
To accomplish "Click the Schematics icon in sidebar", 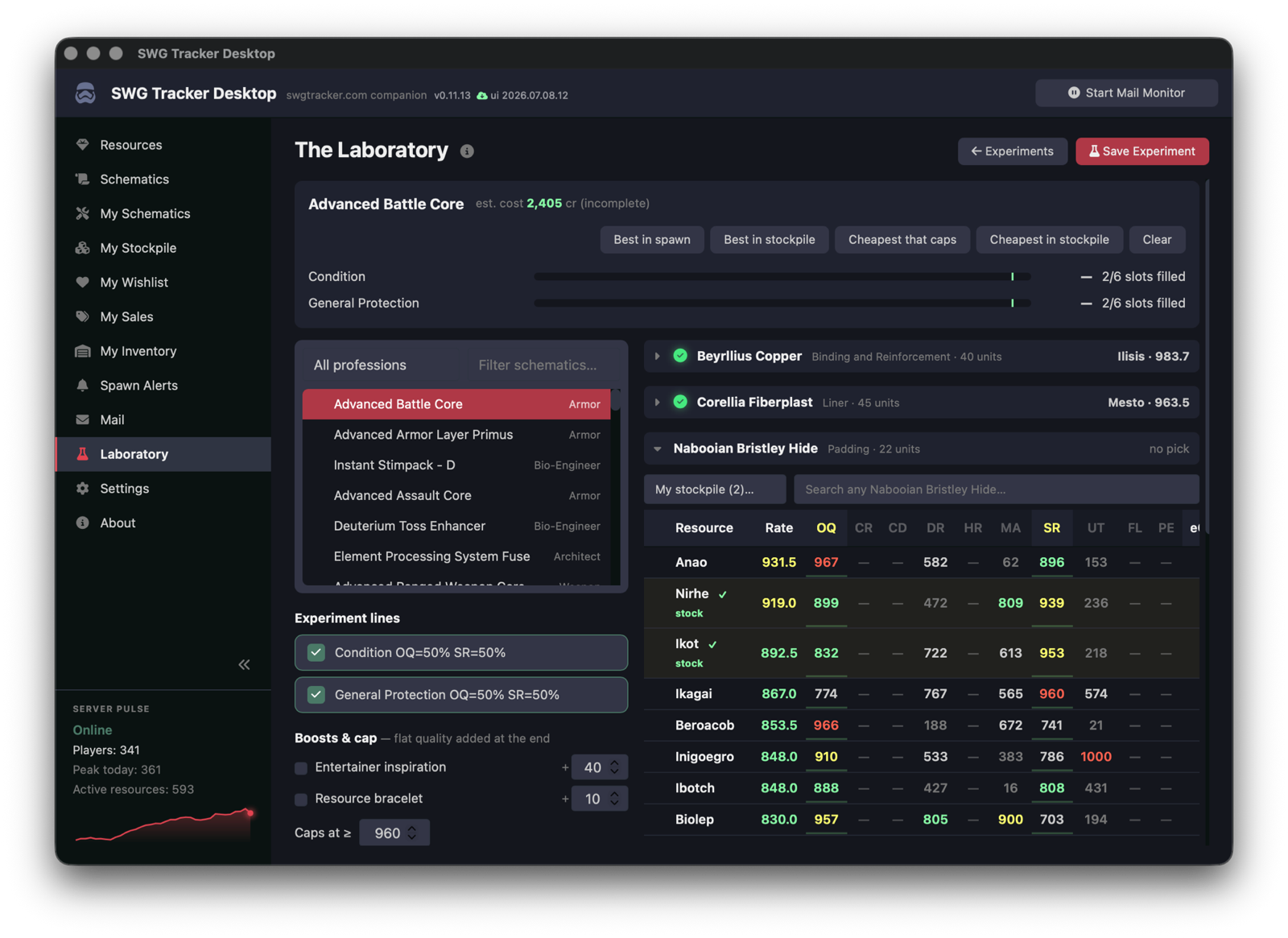I will (82, 179).
